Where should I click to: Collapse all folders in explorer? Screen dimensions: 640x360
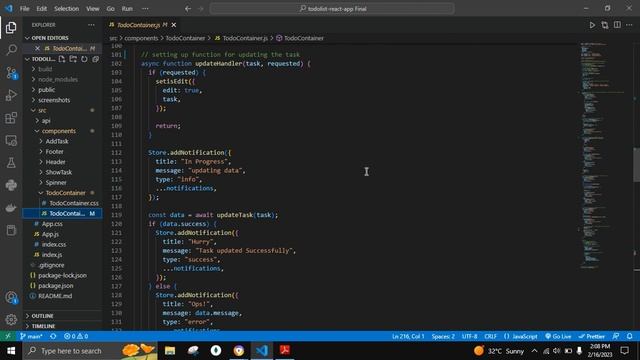(96, 59)
